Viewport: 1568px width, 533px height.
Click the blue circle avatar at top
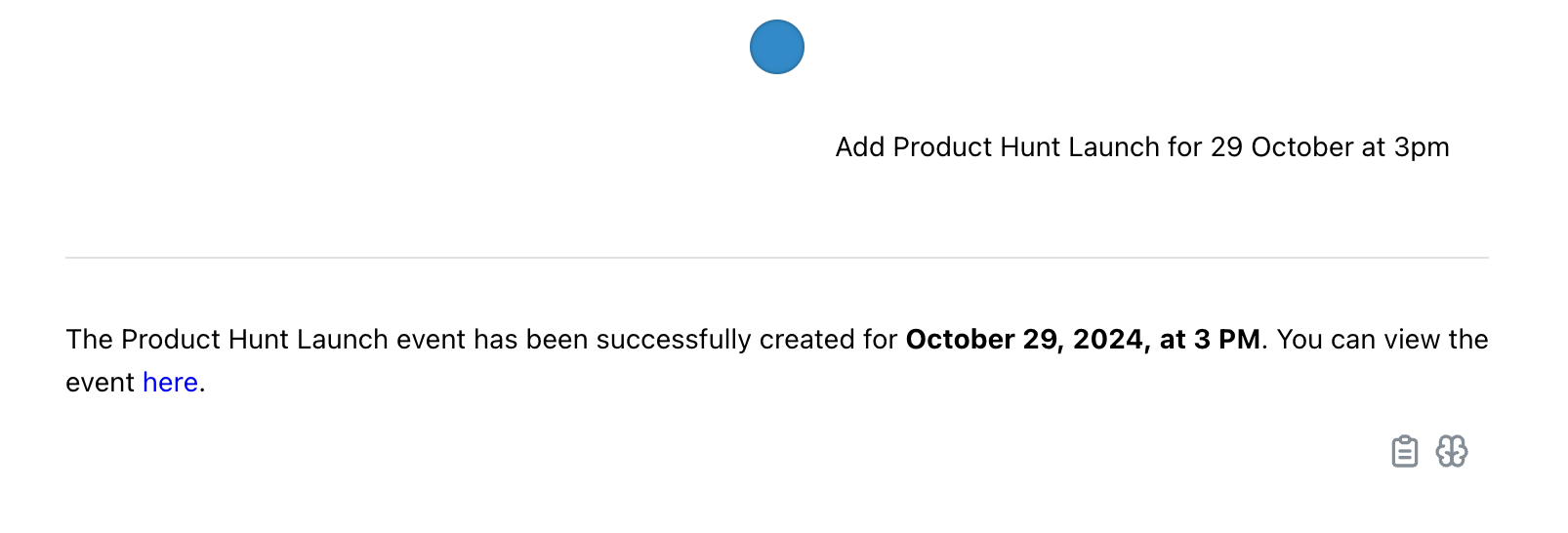[777, 47]
